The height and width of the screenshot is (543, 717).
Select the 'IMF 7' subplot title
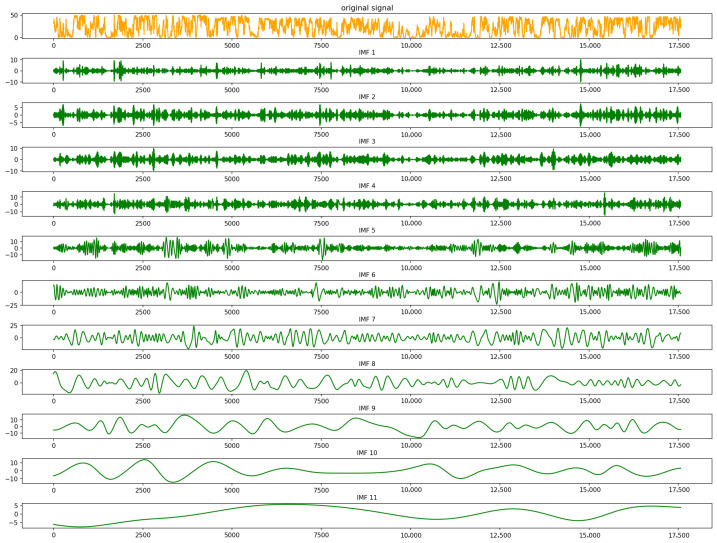click(x=367, y=319)
